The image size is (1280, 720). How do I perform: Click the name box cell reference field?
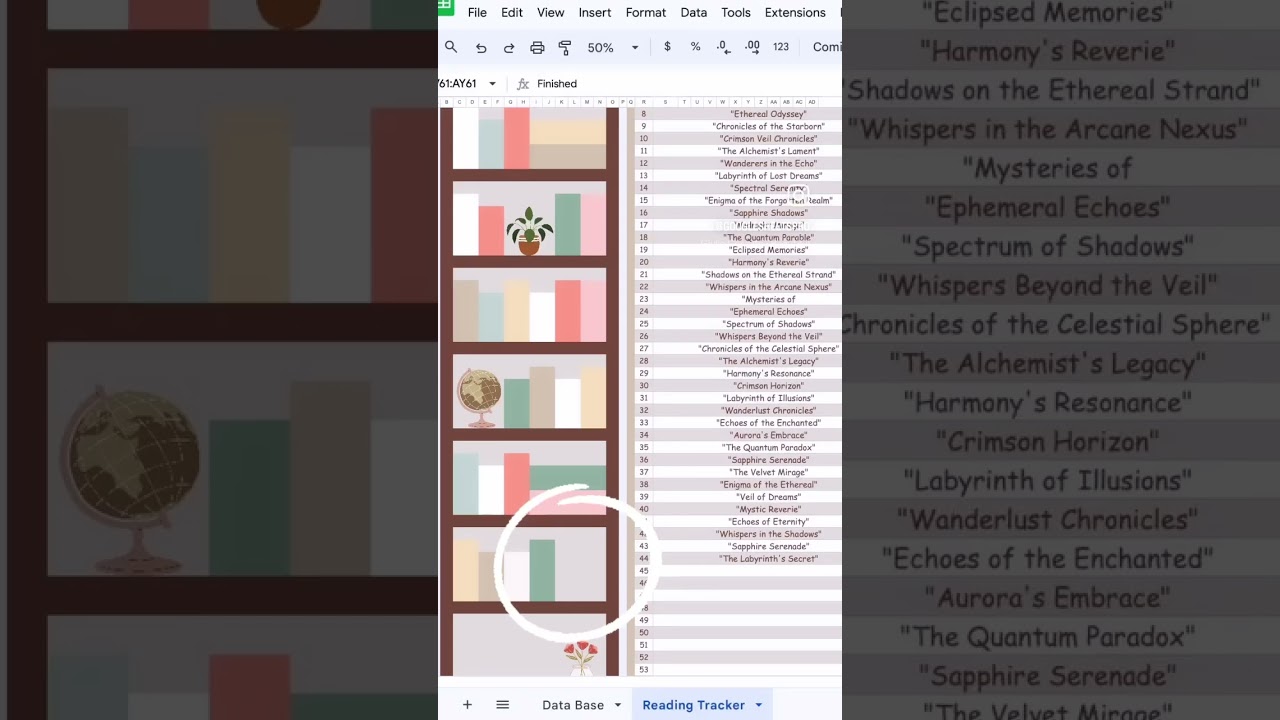460,84
